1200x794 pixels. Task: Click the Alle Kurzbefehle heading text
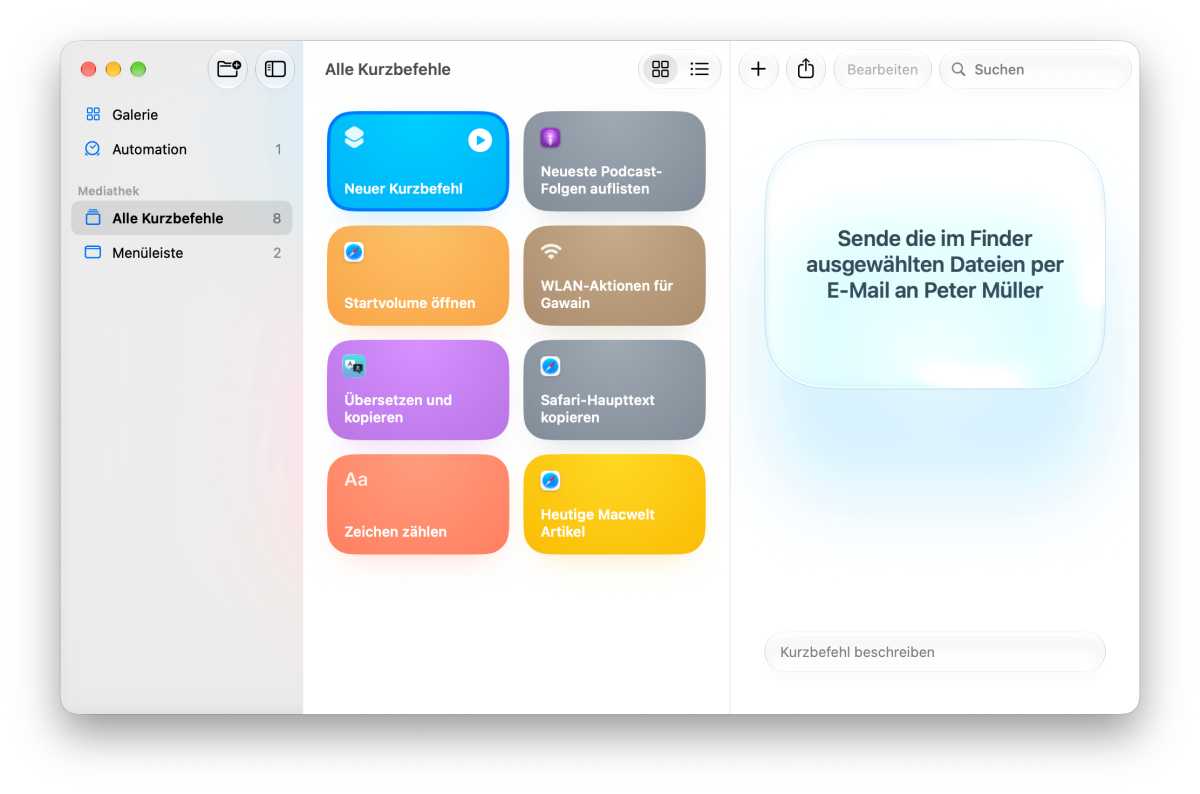[388, 69]
